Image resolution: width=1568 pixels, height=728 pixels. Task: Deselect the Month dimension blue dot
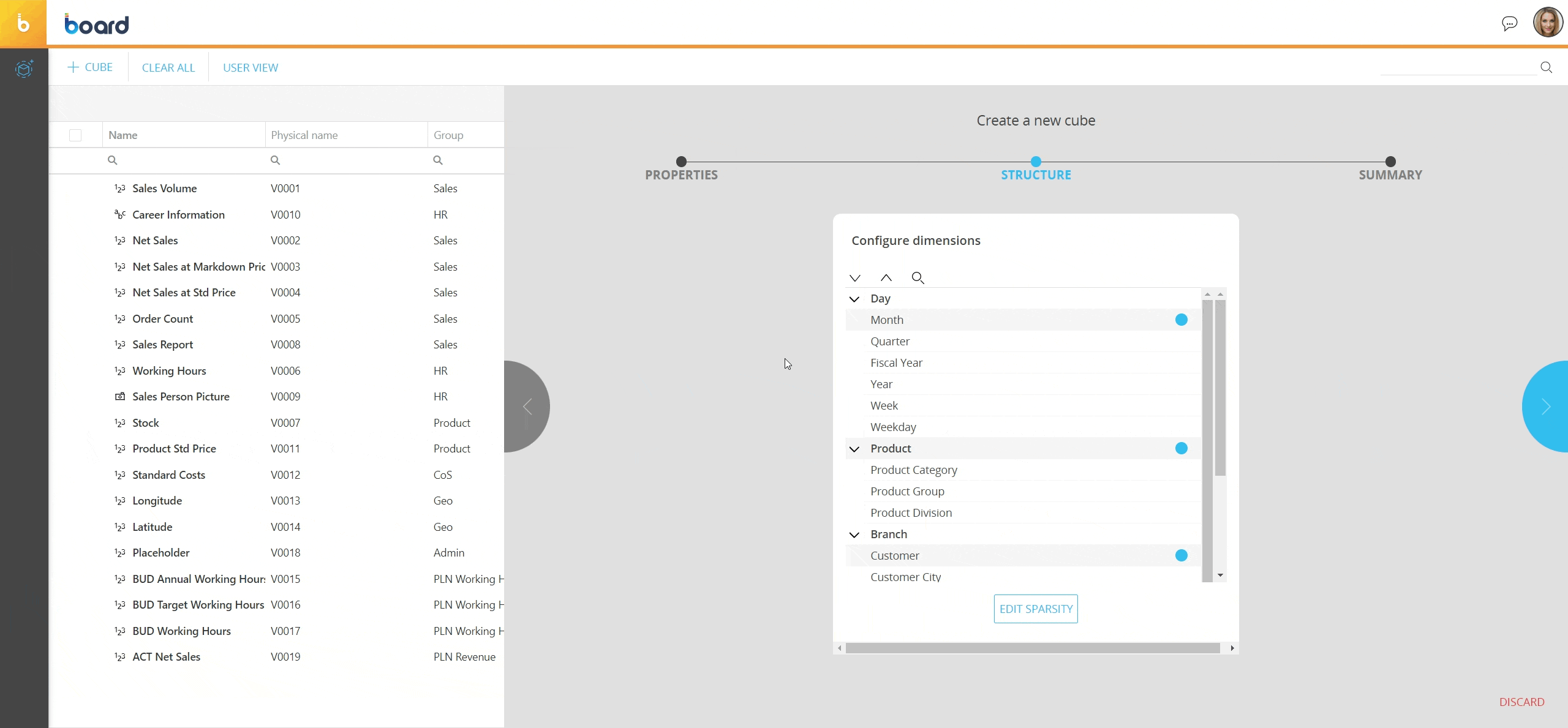click(1181, 320)
